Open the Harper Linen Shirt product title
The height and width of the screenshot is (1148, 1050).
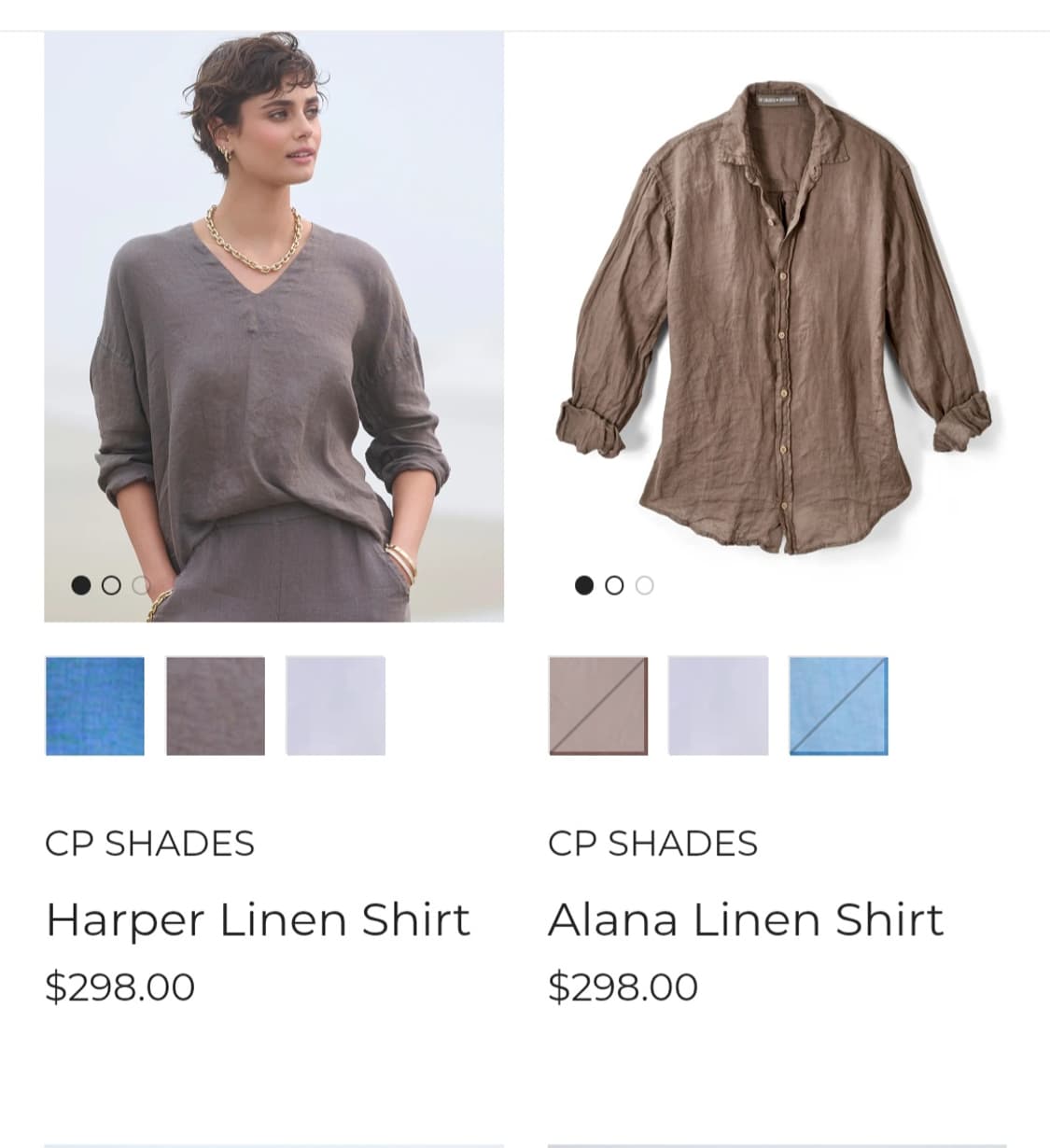(x=258, y=919)
